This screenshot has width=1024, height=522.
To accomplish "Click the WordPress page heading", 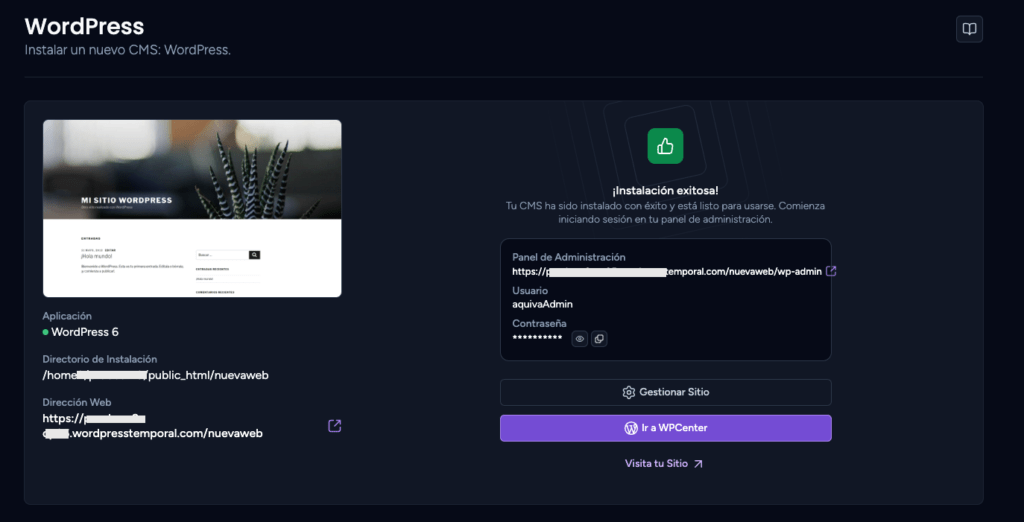I will pos(84,27).
